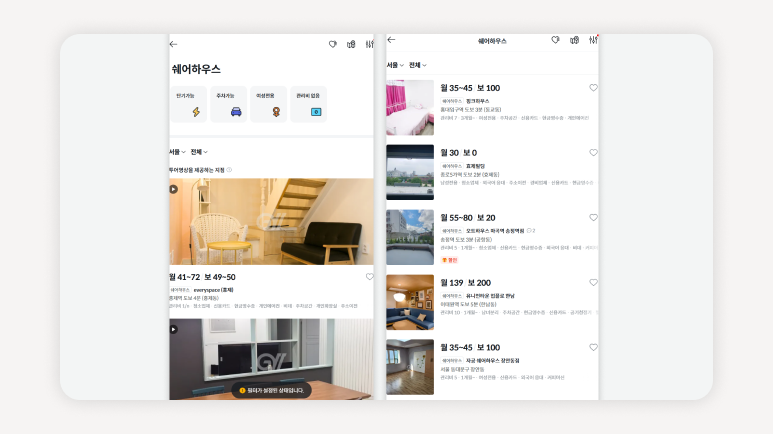Image resolution: width=773 pixels, height=434 pixels.
Task: Click 서울 동대문구 장안동 address text
Action: coord(462,369)
